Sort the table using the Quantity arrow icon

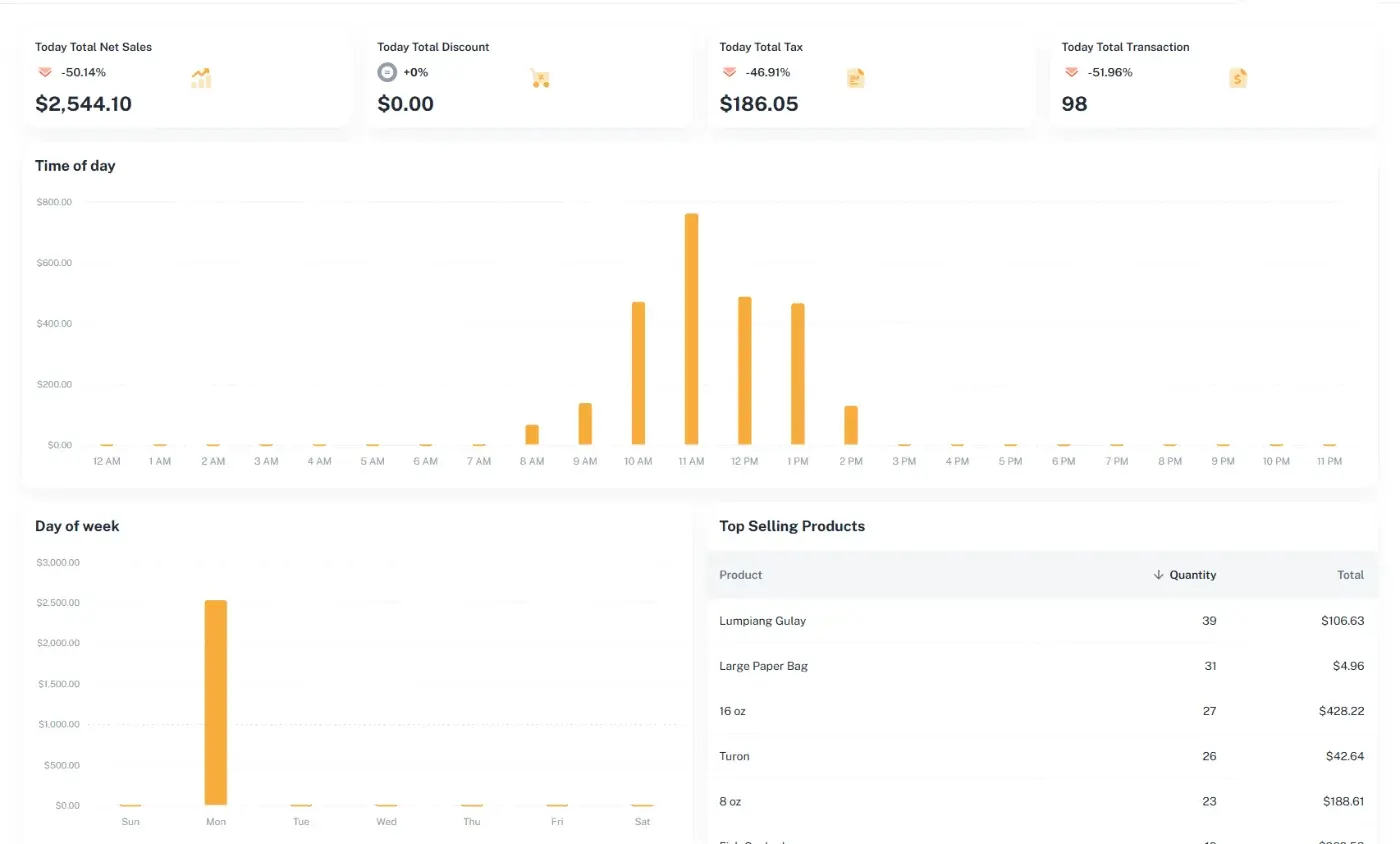1158,575
